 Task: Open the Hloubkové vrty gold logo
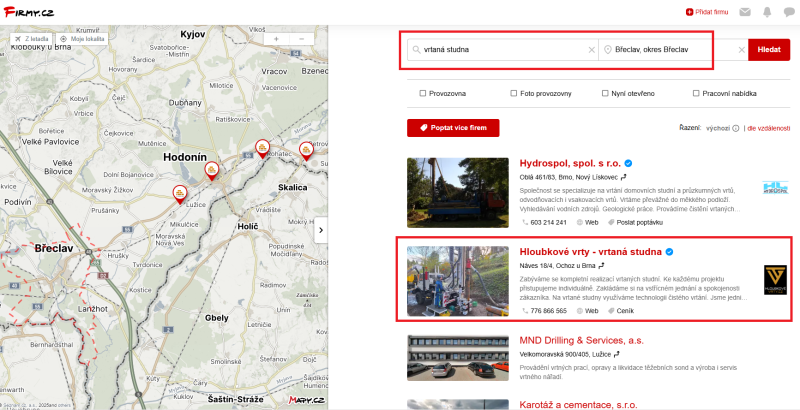[x=776, y=279]
